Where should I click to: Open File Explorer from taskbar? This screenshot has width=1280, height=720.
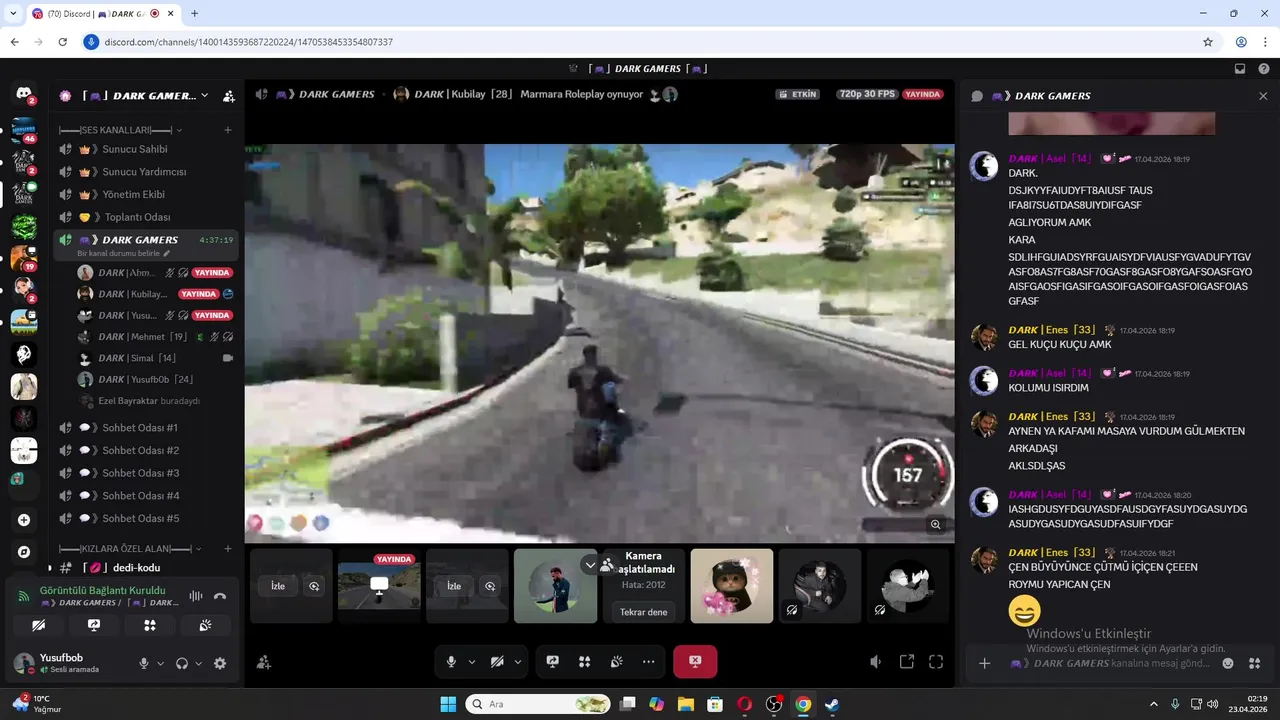686,704
